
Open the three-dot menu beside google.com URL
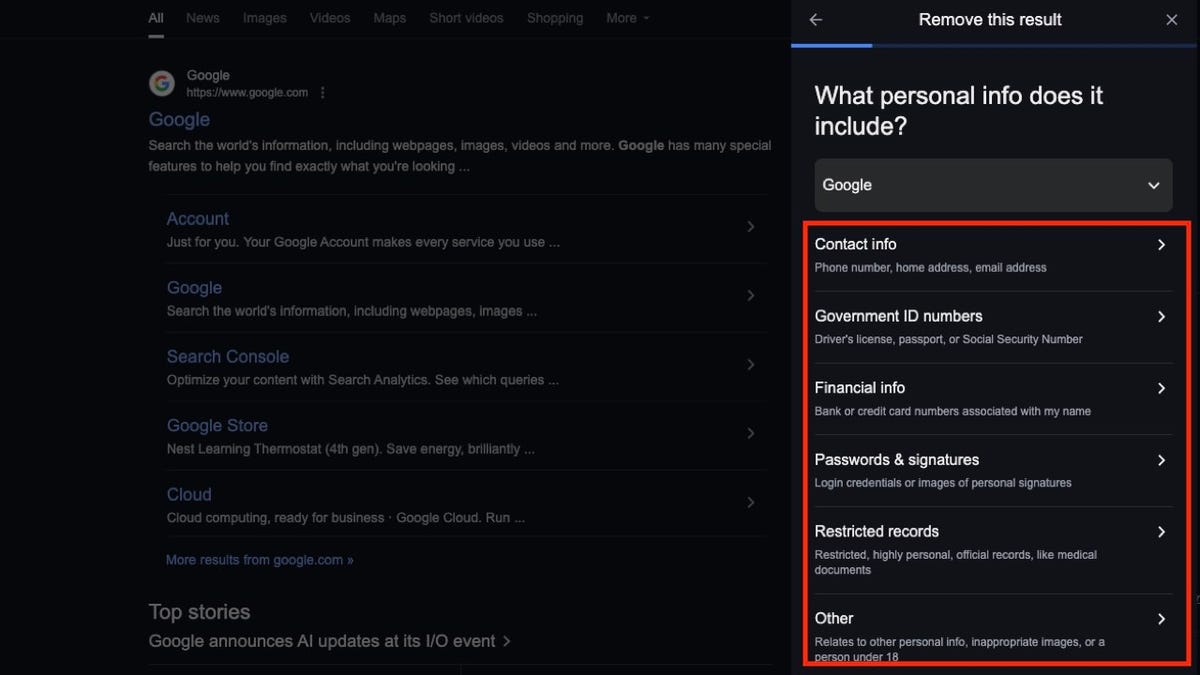[x=322, y=93]
